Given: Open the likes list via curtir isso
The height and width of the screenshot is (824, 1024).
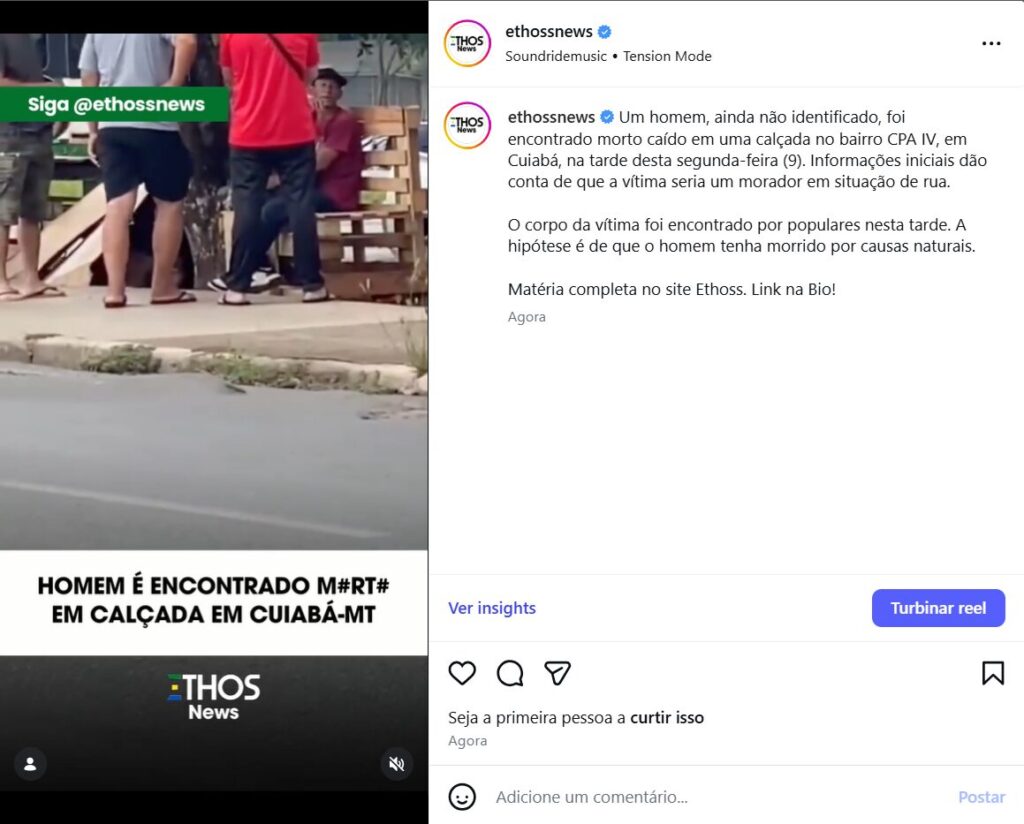Looking at the screenshot, I should coord(667,718).
